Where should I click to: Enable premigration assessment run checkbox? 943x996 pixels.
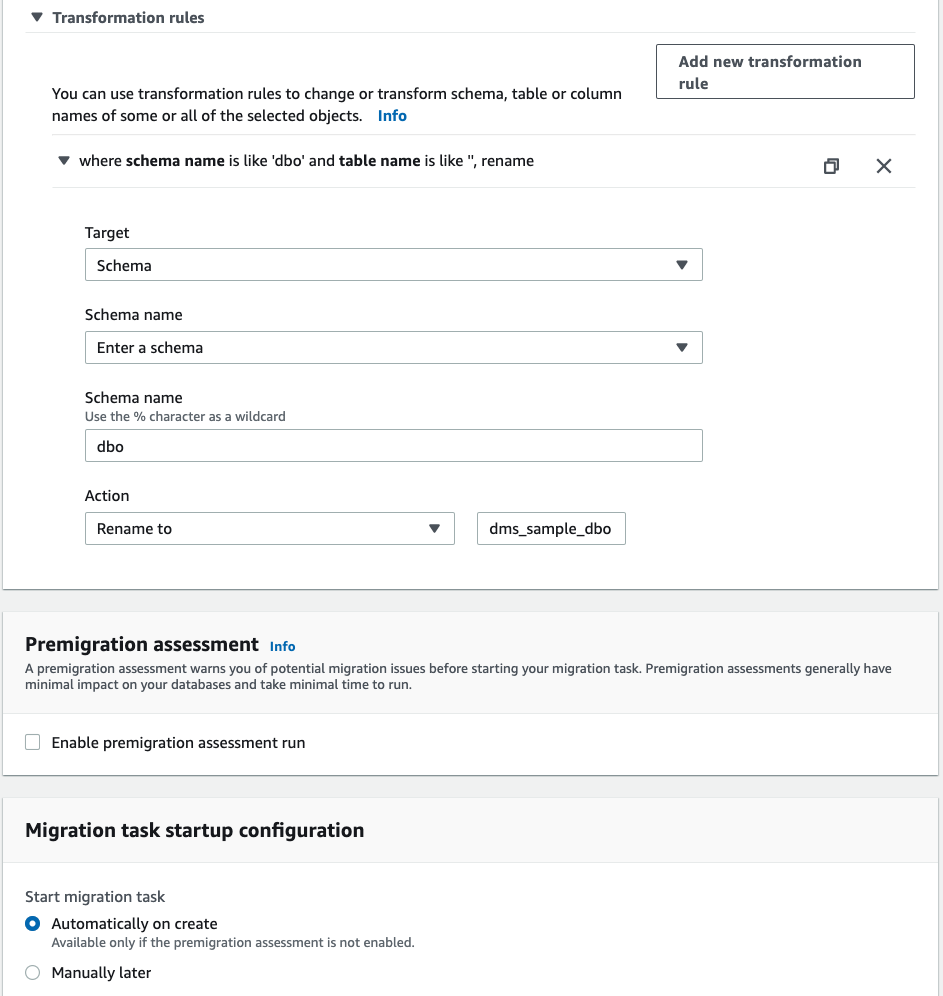coord(33,743)
